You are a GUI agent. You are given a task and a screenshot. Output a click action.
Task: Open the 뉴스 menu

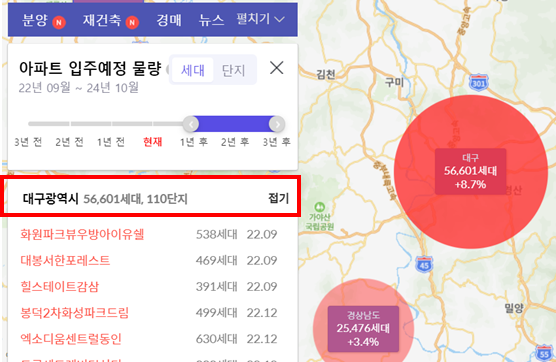(211, 20)
